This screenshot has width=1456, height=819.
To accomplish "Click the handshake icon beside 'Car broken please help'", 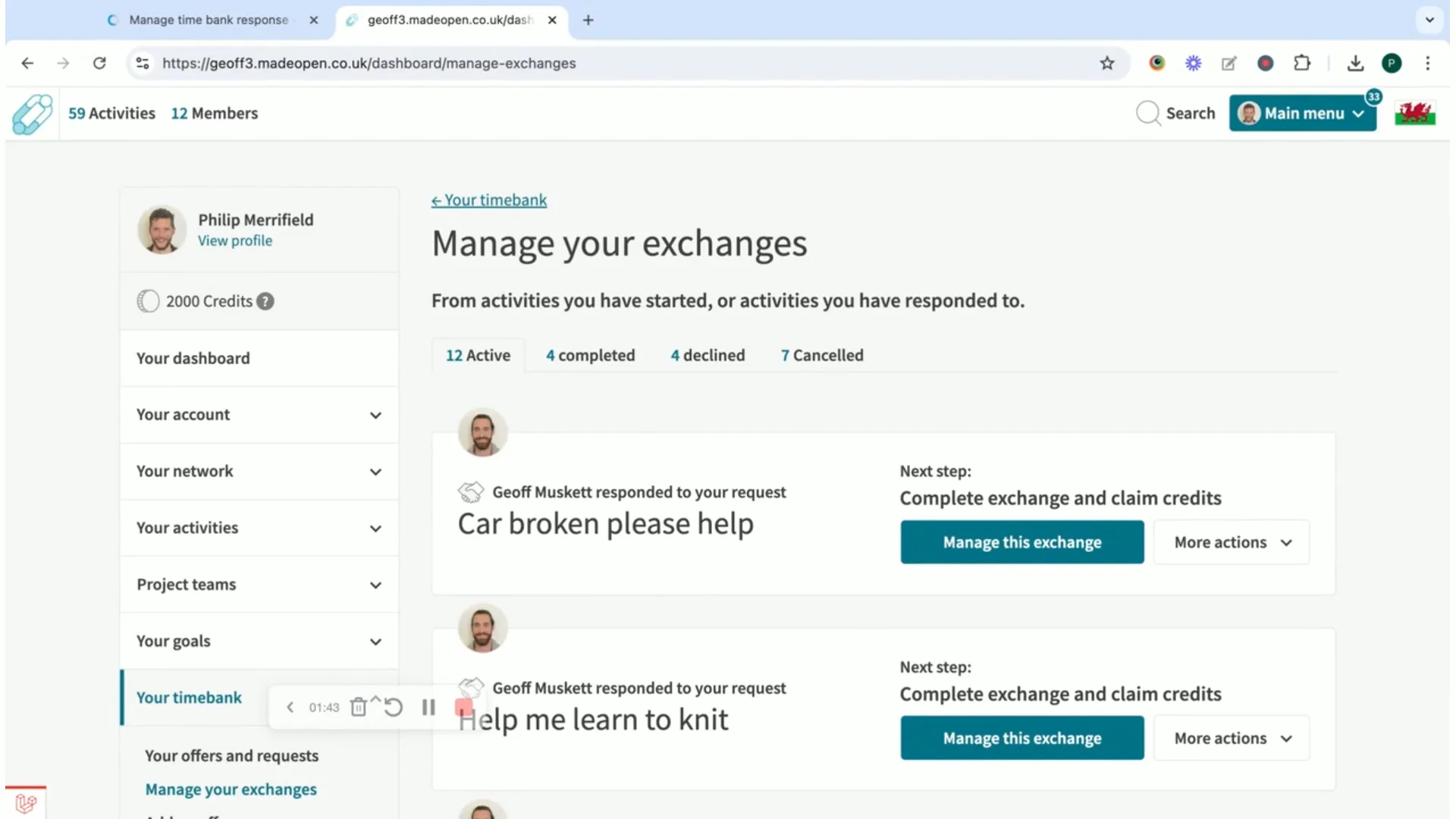I will coord(472,491).
